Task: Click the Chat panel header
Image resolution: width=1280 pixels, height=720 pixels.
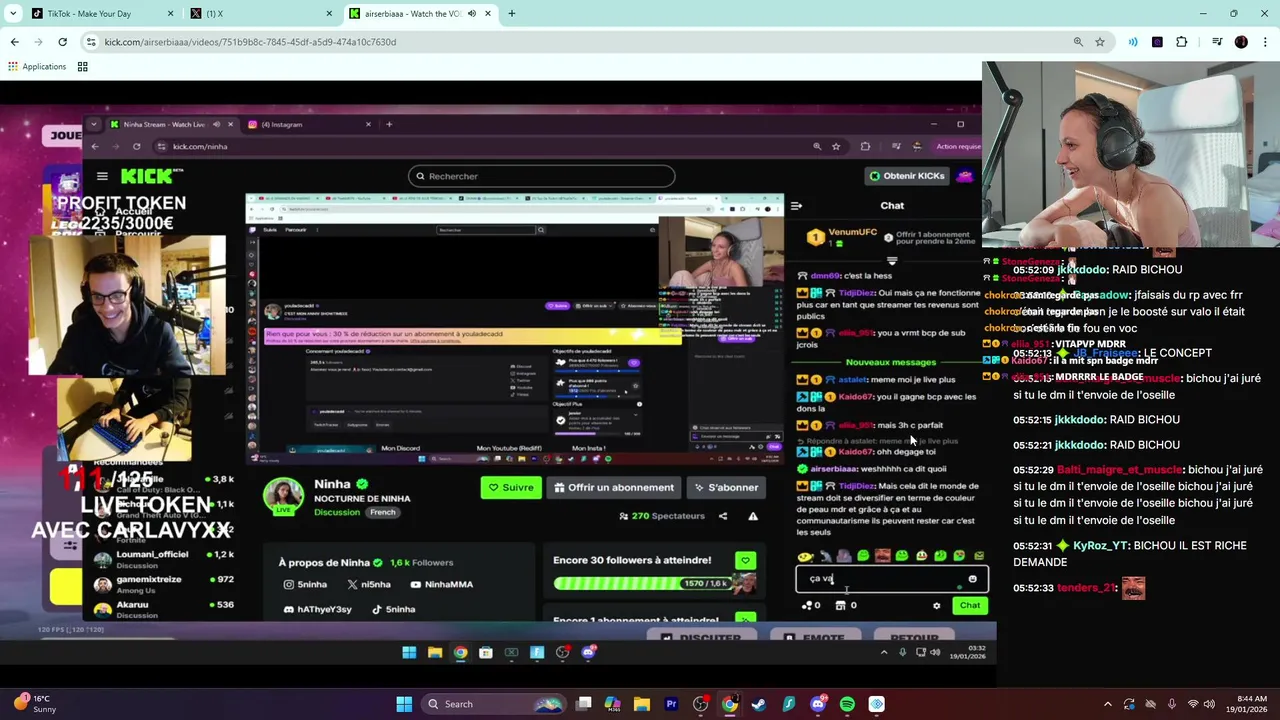Action: tap(892, 206)
